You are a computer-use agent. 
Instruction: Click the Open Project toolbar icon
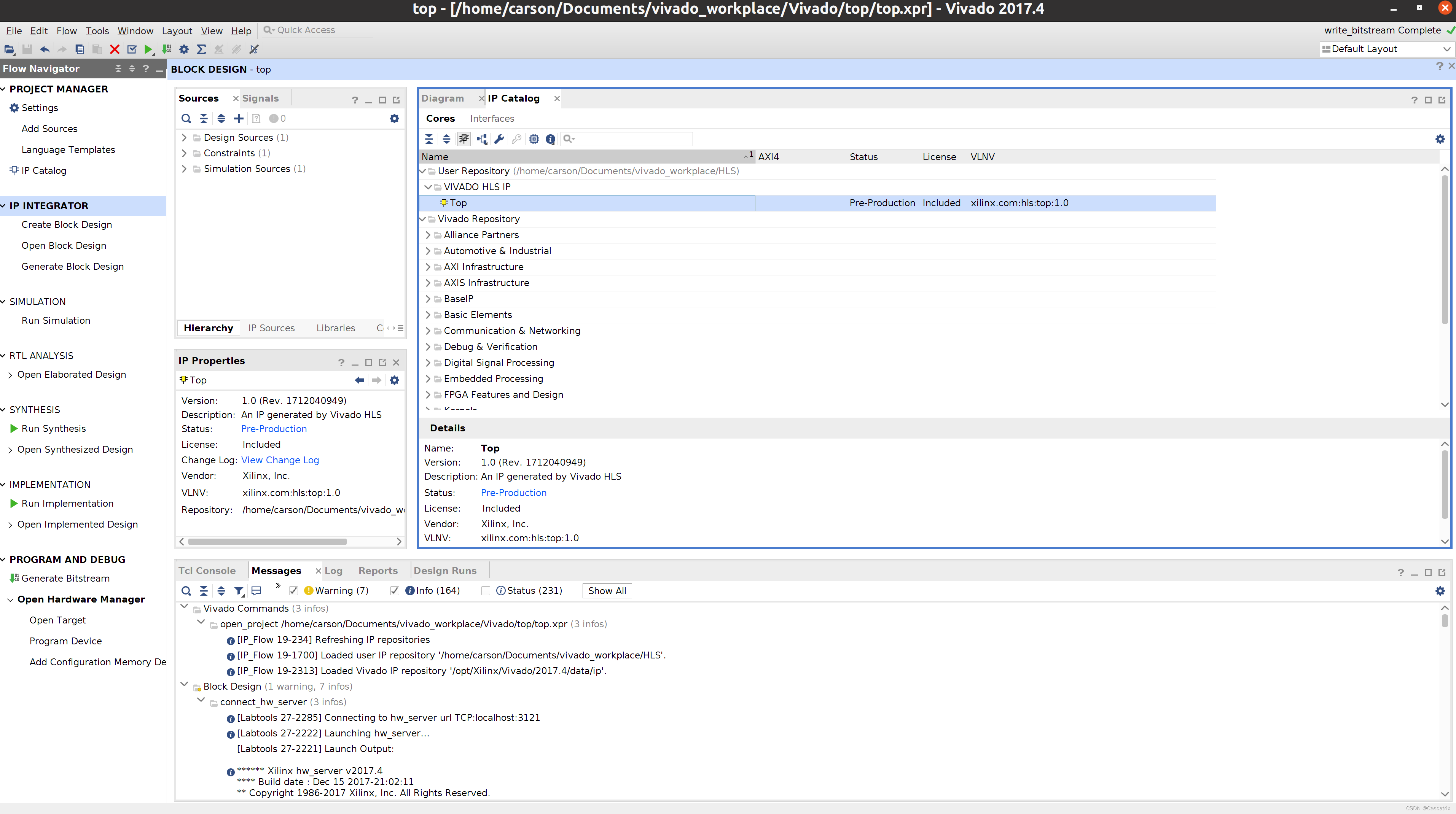10,50
